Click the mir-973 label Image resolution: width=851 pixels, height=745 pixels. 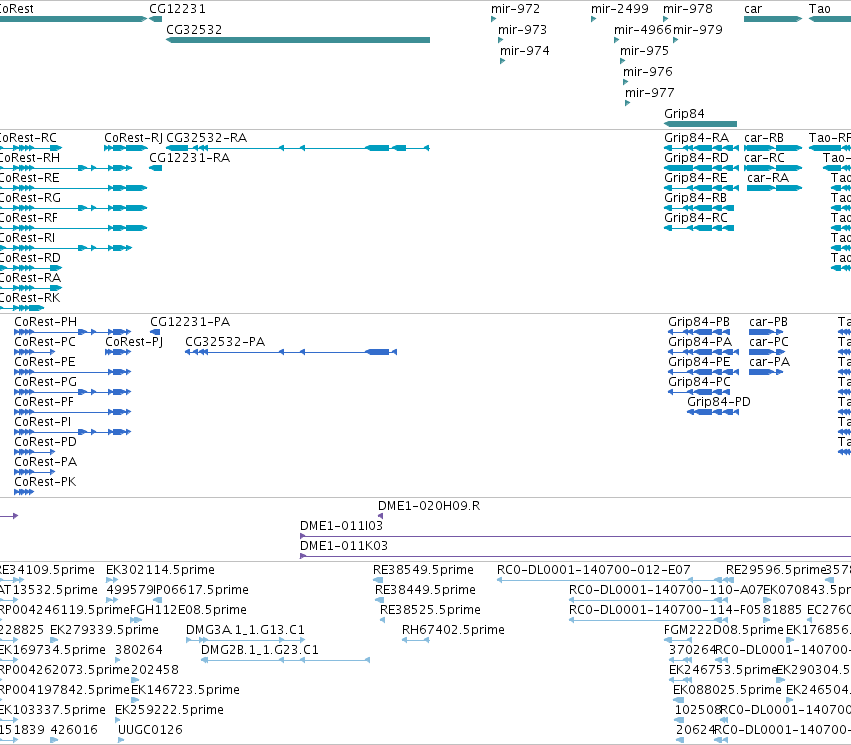click(x=523, y=30)
